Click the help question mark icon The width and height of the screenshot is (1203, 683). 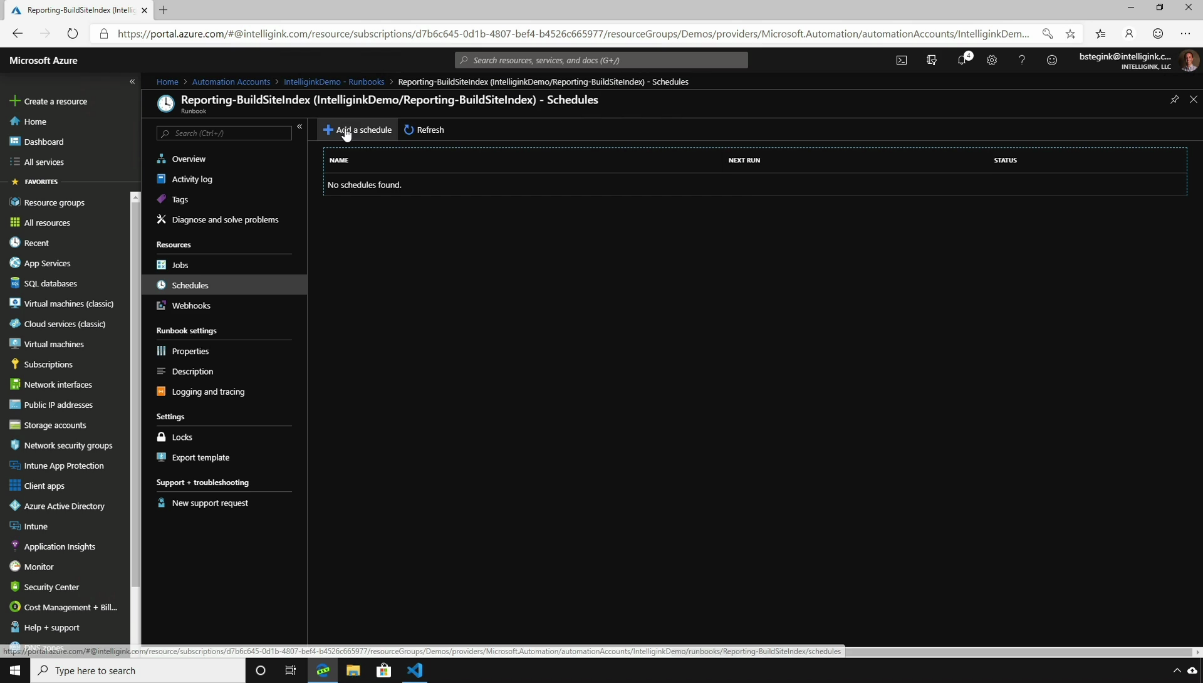(1021, 60)
